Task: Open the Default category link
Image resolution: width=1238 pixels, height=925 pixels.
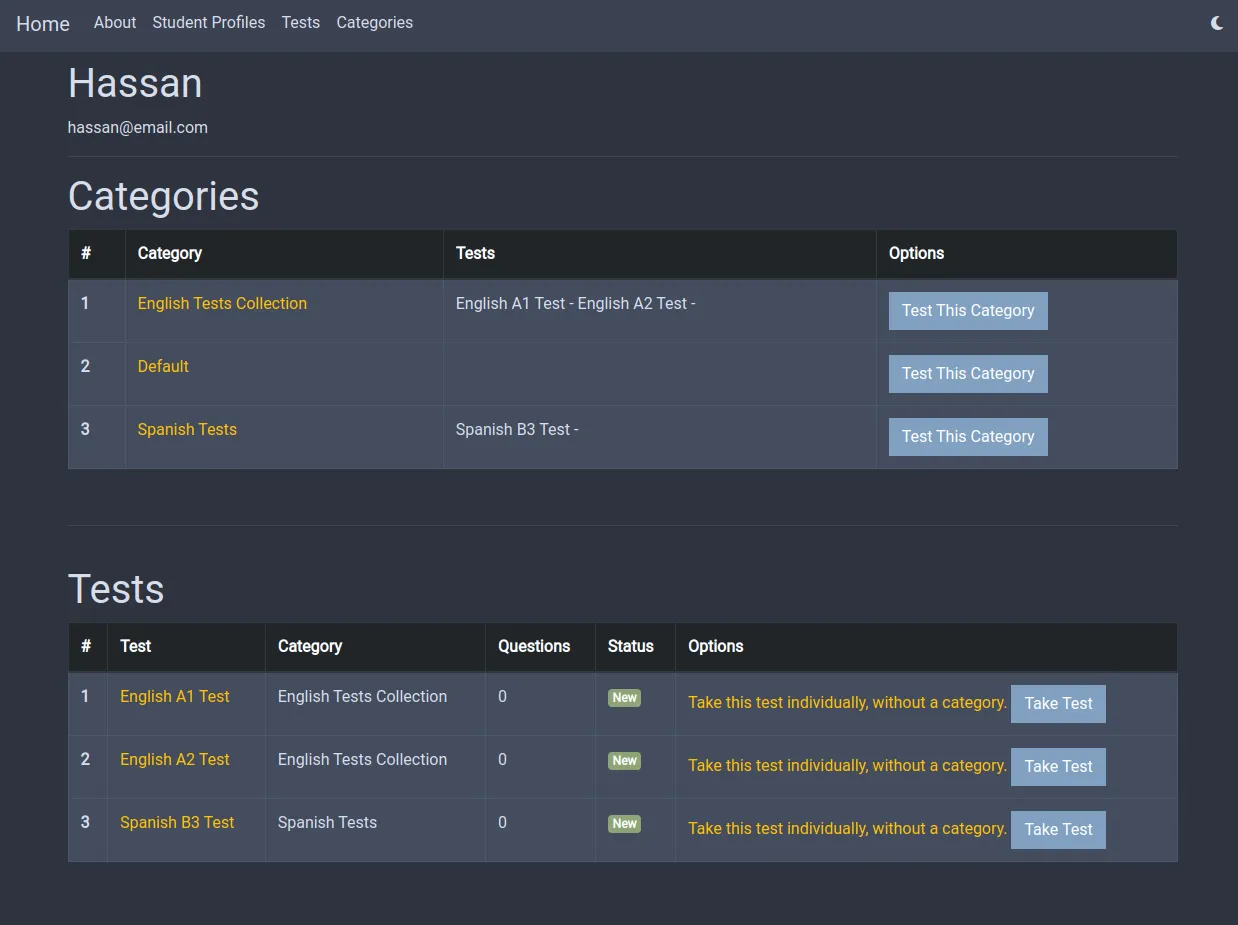Action: click(163, 366)
